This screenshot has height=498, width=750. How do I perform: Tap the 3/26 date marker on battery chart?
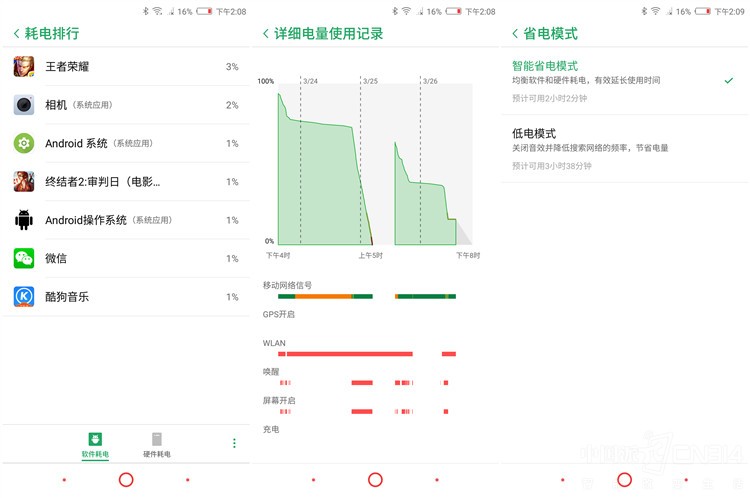[430, 81]
